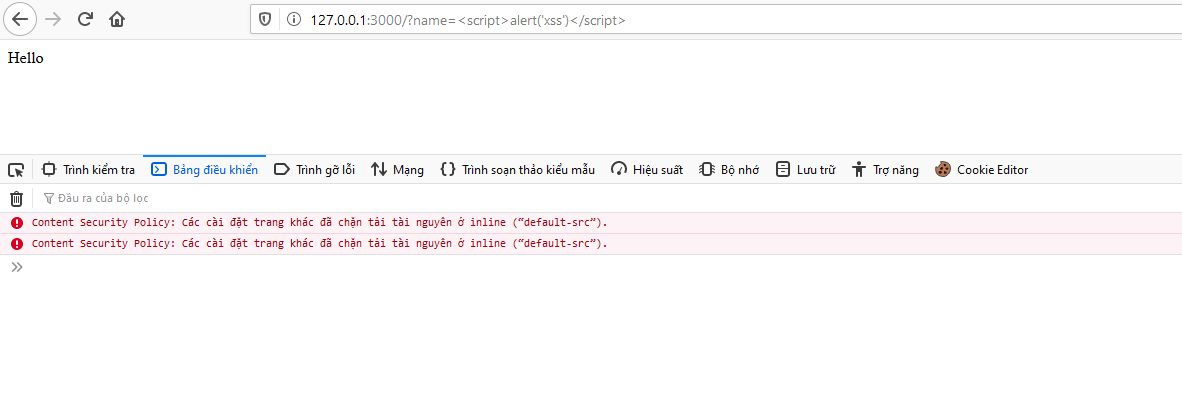Image resolution: width=1182 pixels, height=419 pixels.
Task: Switch to Trình soạn thảo kiểu mẫu tab
Action: click(x=518, y=170)
